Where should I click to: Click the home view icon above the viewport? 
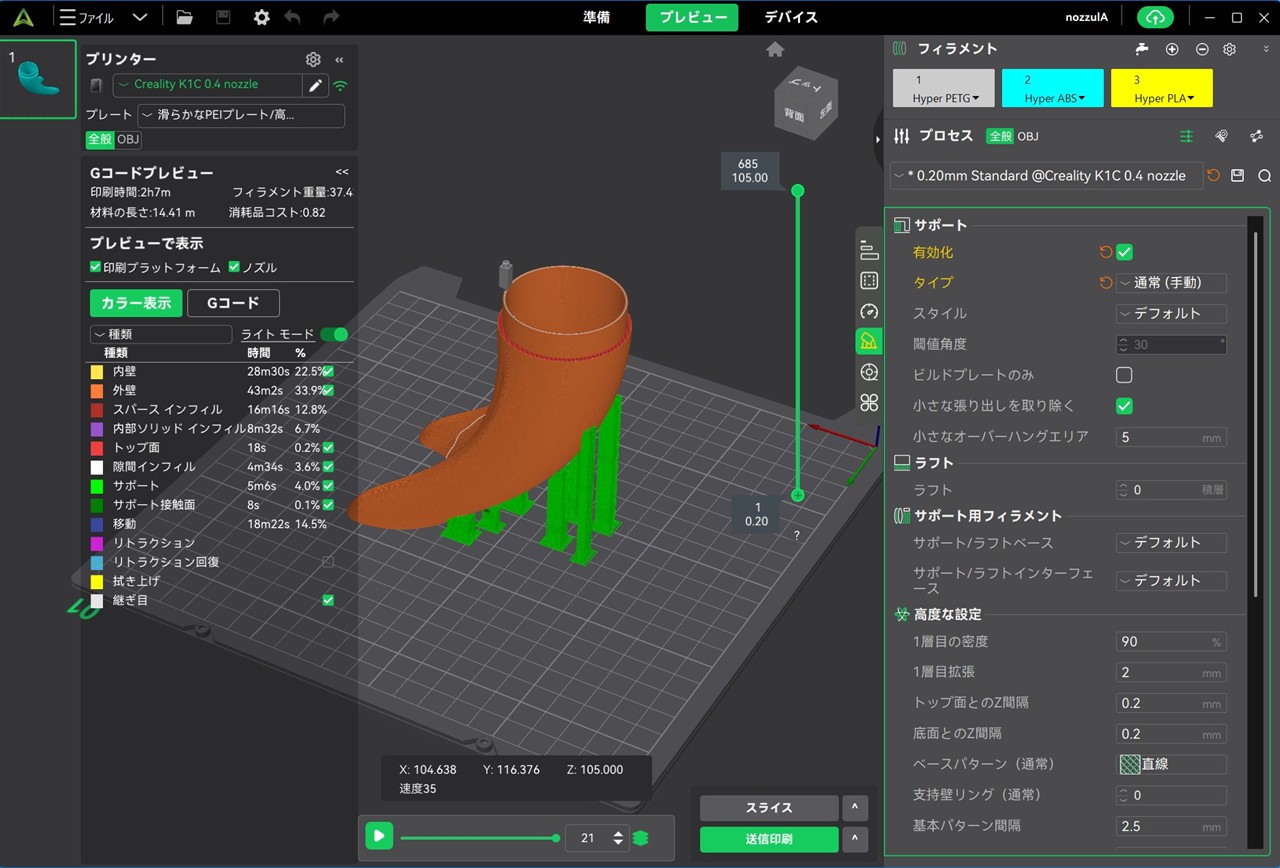[775, 50]
